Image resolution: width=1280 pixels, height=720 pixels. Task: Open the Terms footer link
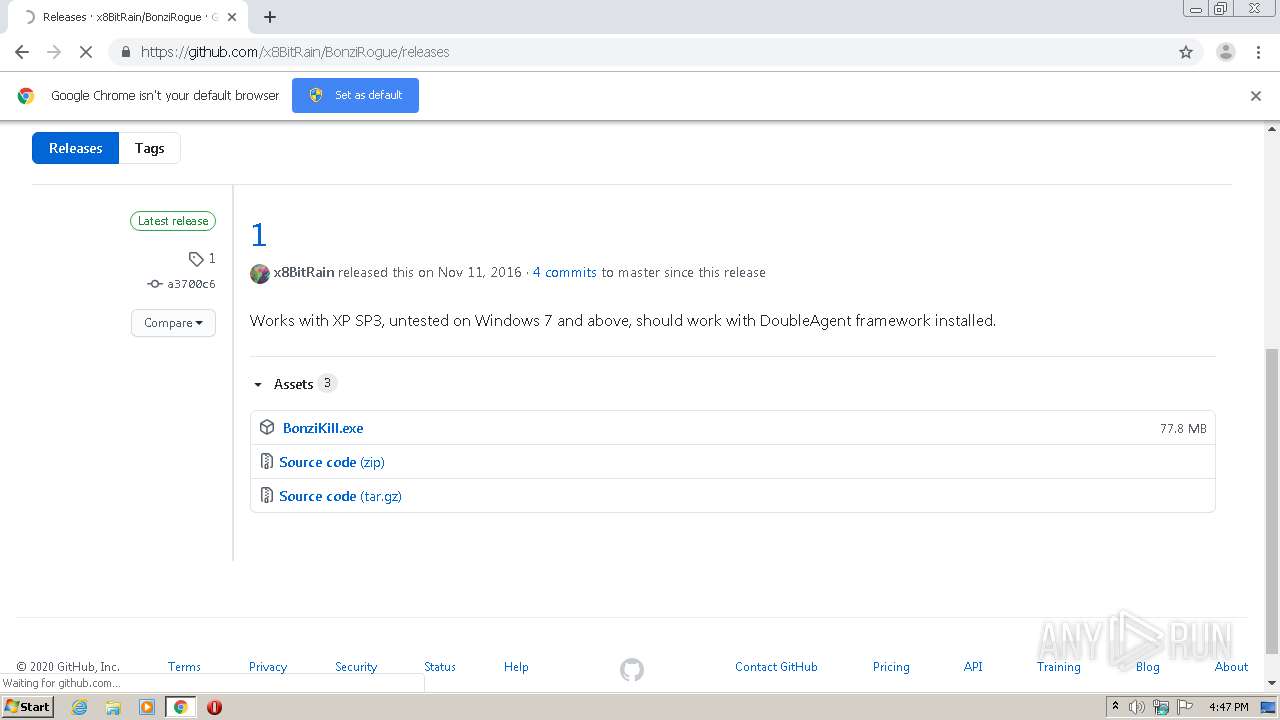[184, 667]
